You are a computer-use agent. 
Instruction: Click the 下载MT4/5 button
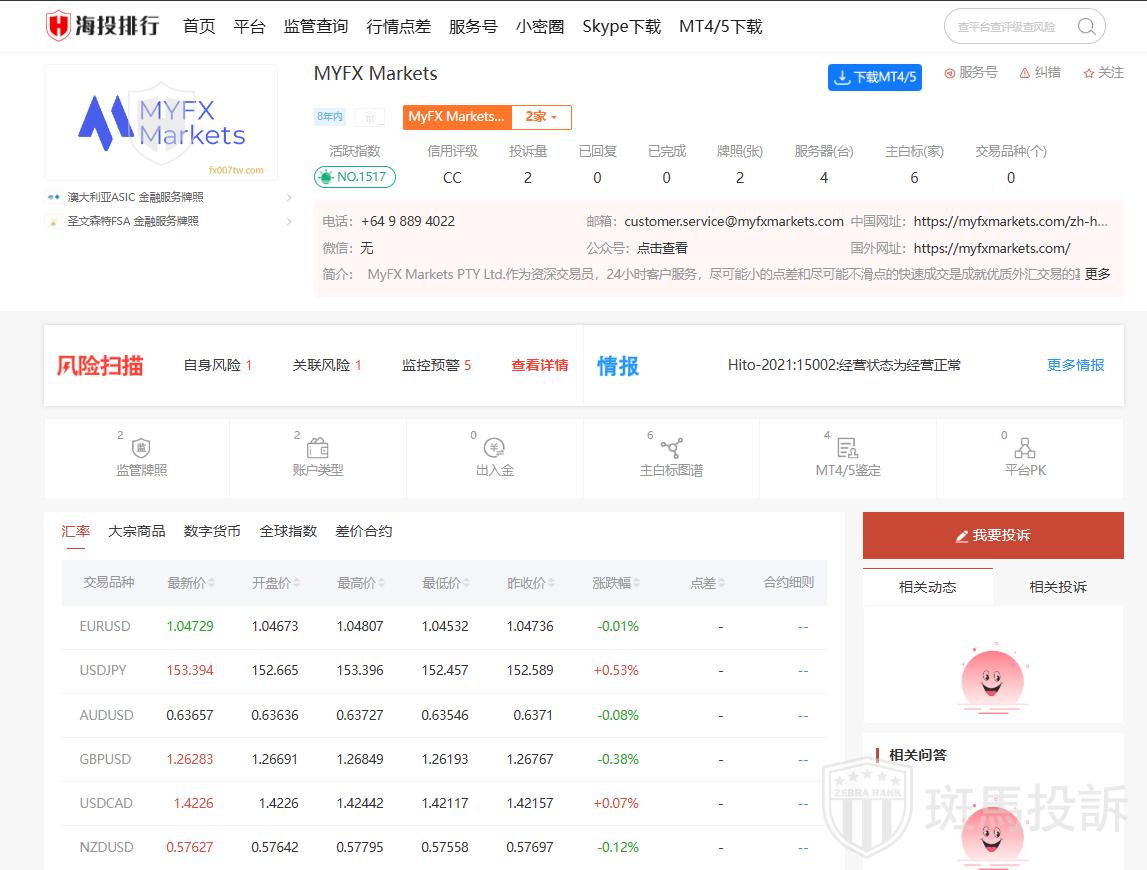875,77
